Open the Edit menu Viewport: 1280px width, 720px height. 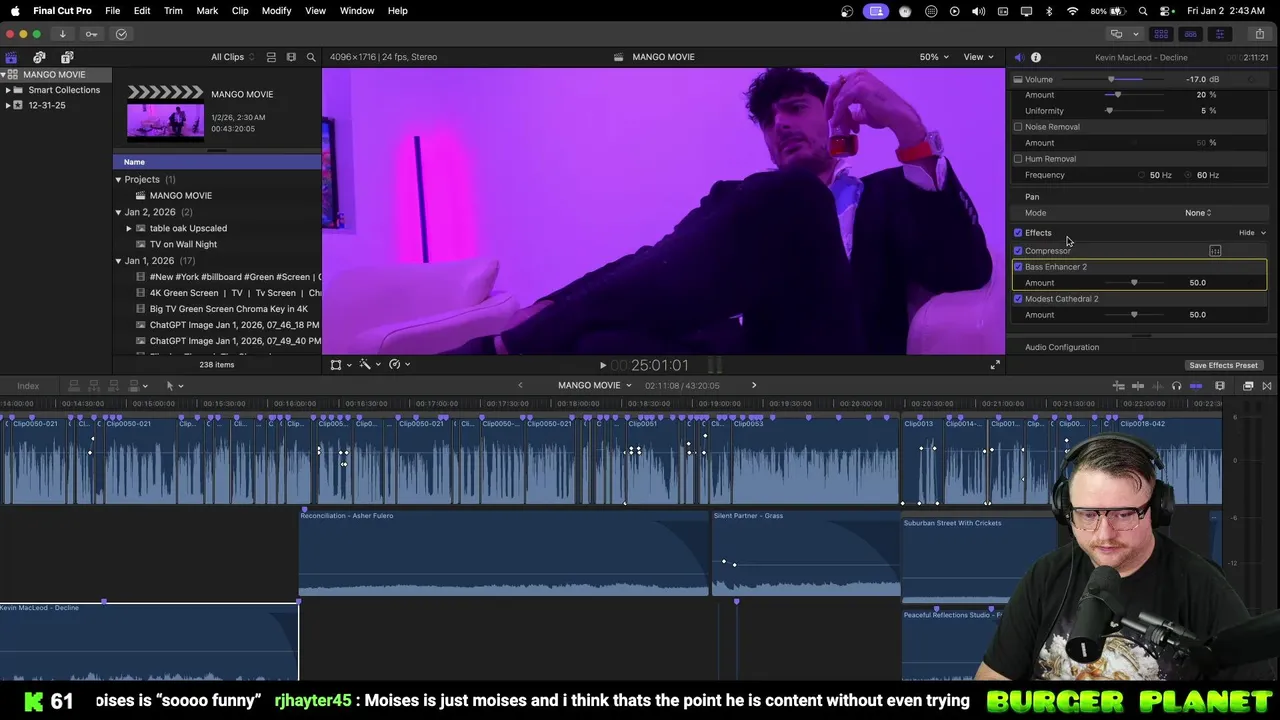click(x=142, y=11)
